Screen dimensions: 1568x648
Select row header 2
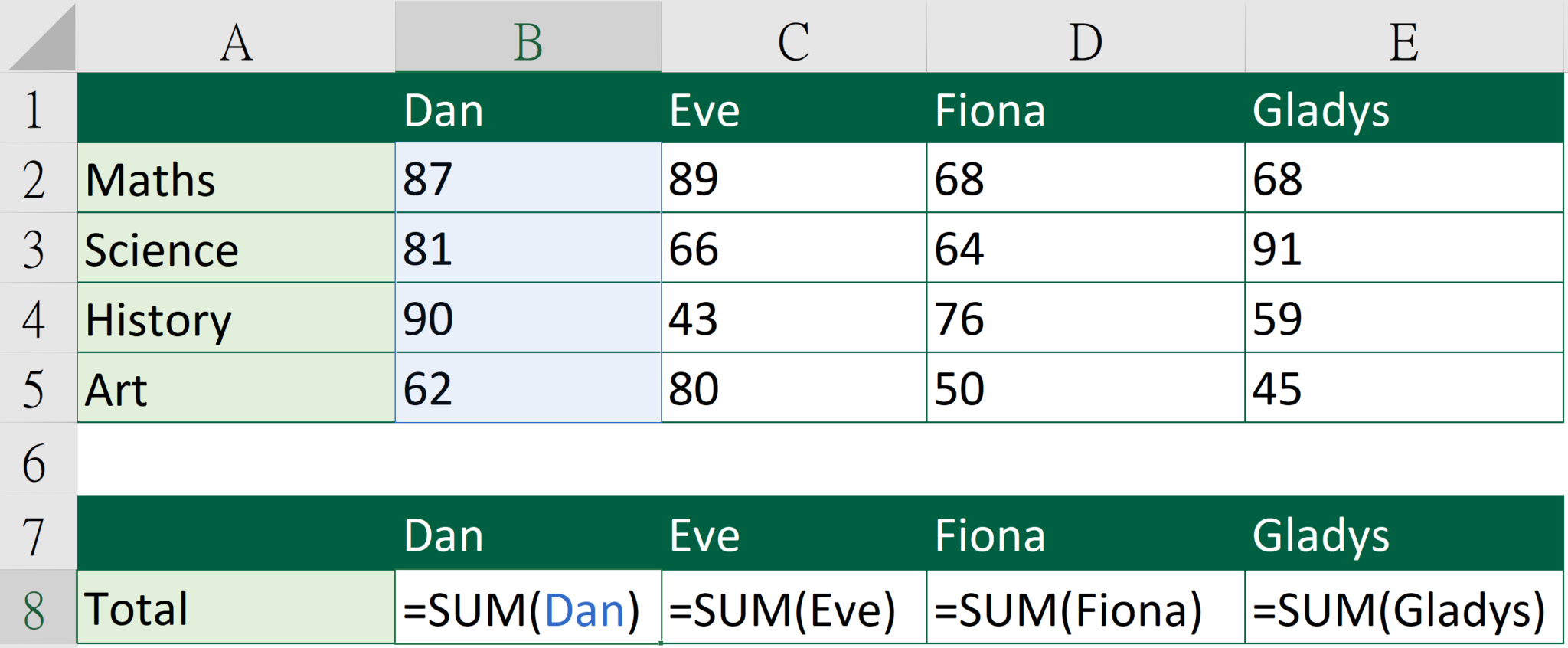coord(37,178)
